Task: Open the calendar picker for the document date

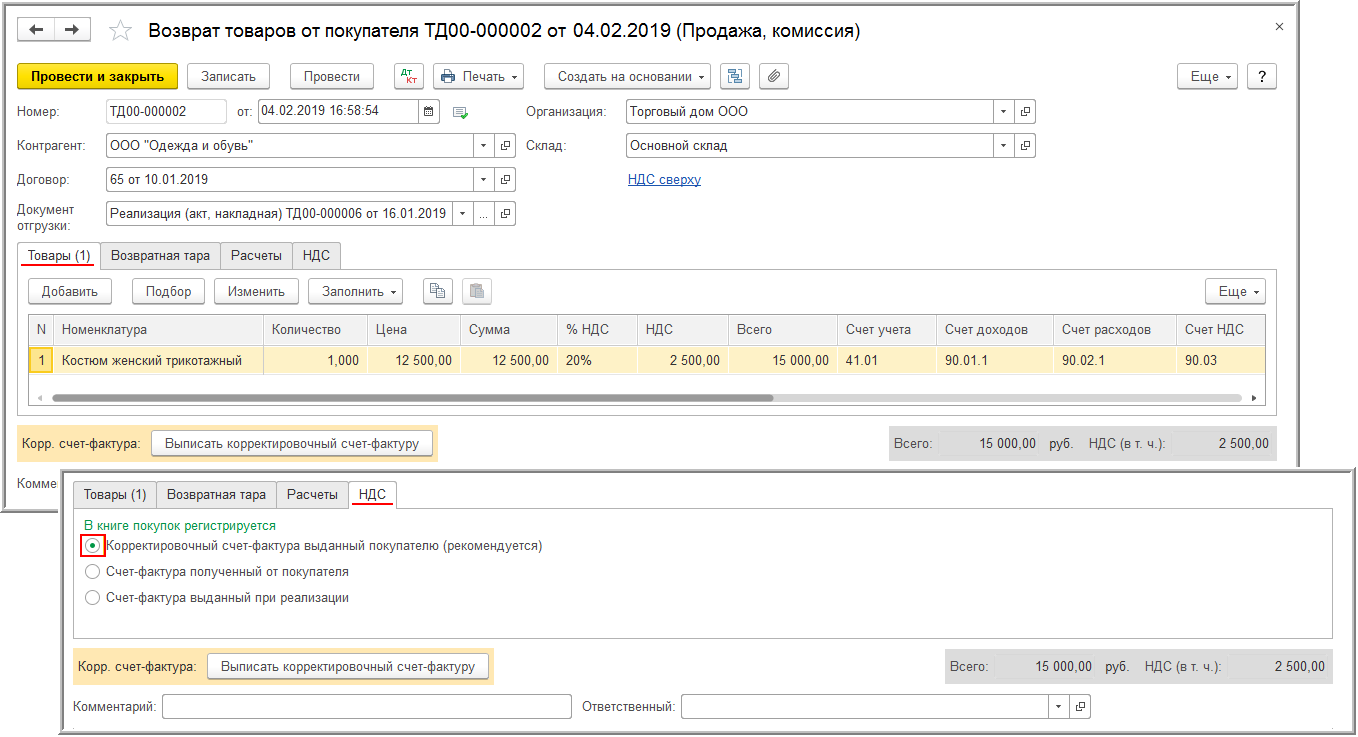Action: coord(430,111)
